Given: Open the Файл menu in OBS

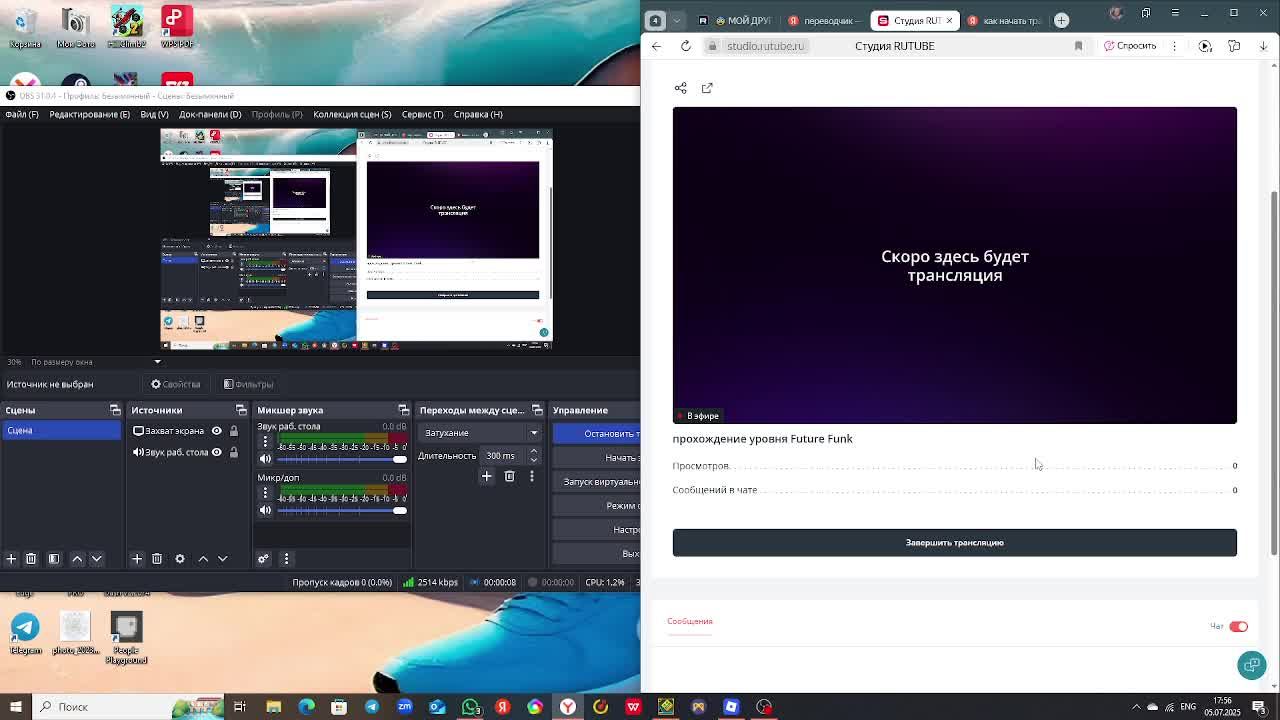Looking at the screenshot, I should click(x=22, y=114).
